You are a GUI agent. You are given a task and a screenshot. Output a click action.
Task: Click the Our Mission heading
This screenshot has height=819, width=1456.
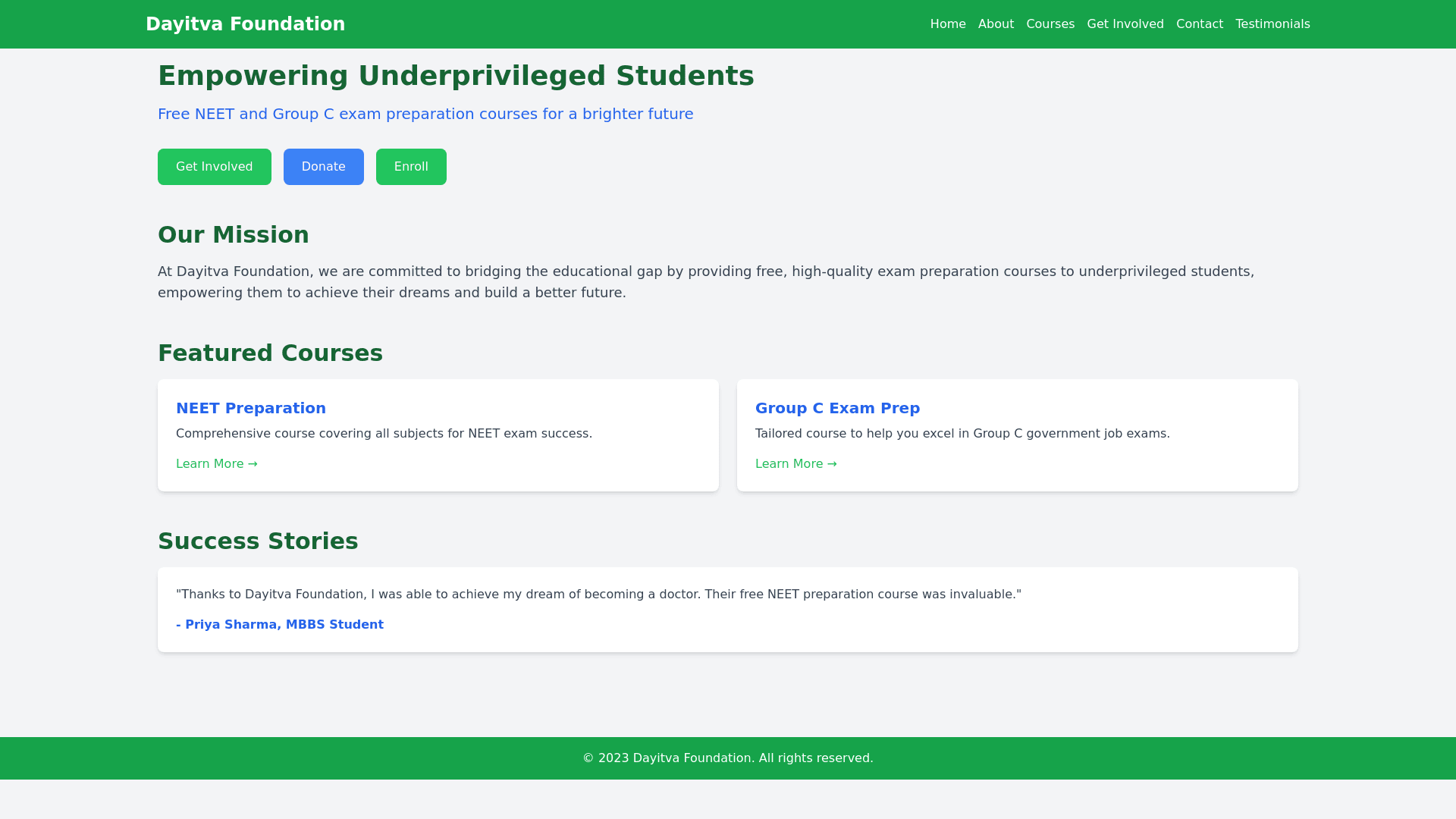coord(233,235)
